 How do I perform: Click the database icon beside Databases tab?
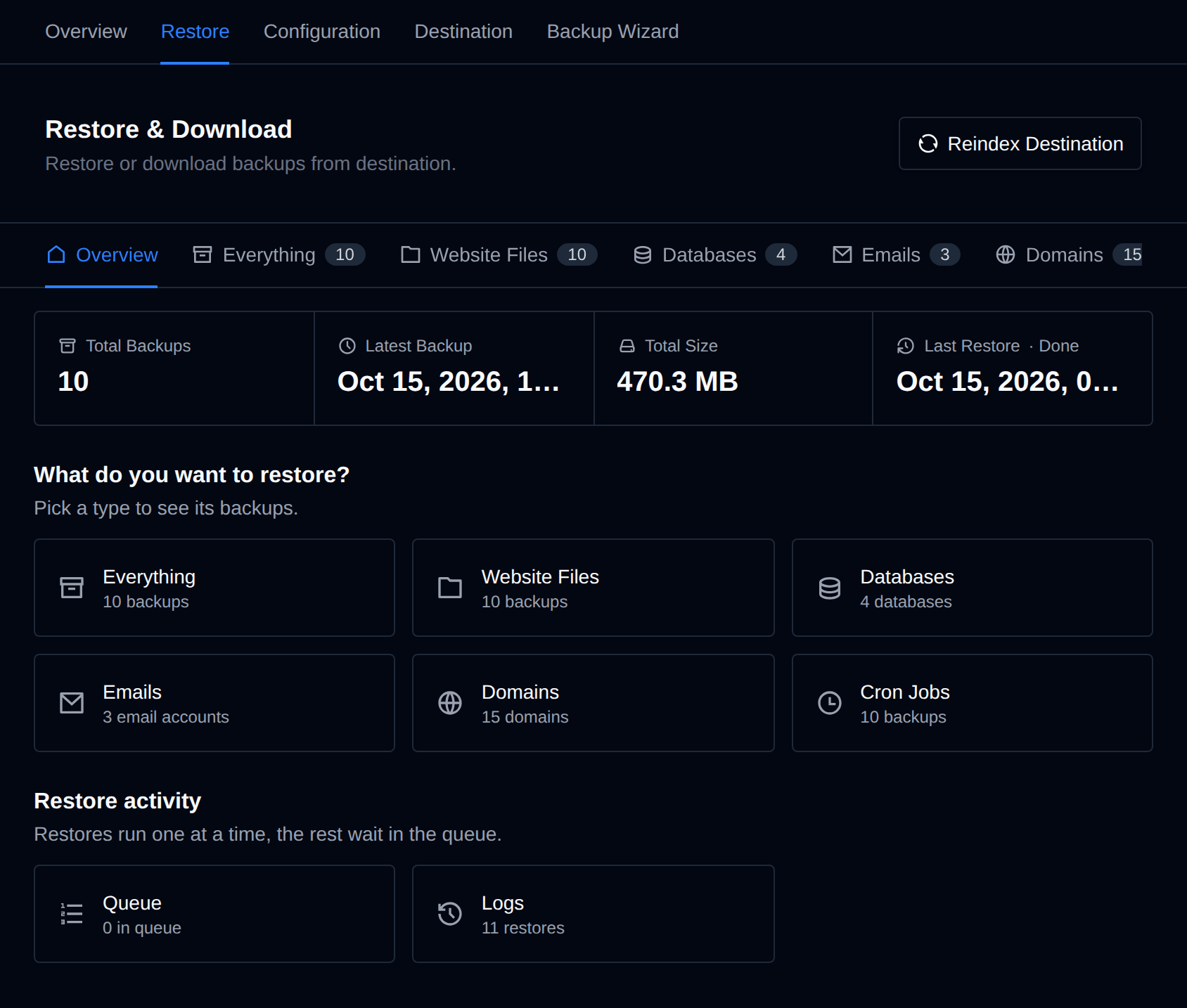tap(643, 254)
